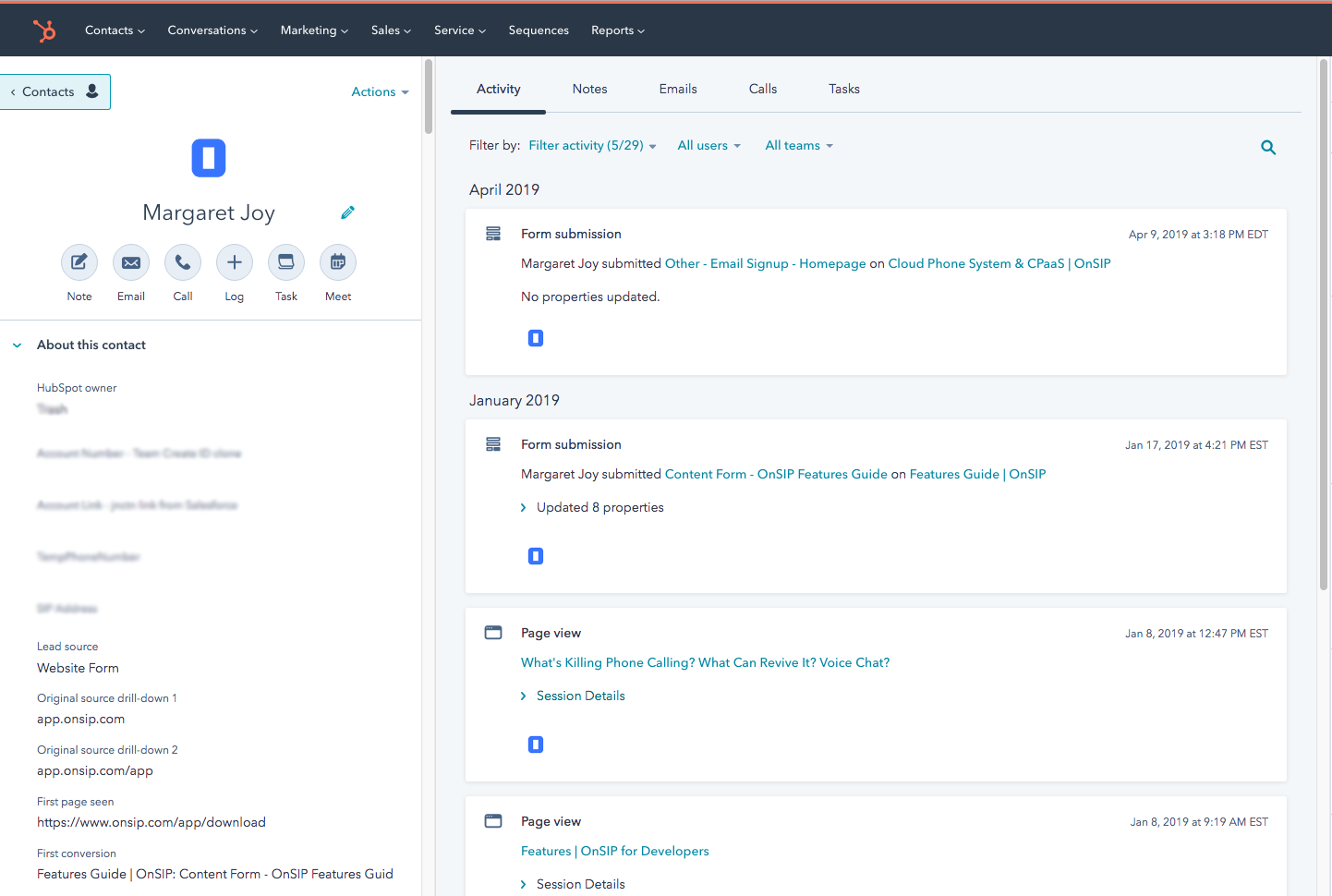Edit contact name with the pencil icon
The height and width of the screenshot is (896, 1332).
[347, 212]
